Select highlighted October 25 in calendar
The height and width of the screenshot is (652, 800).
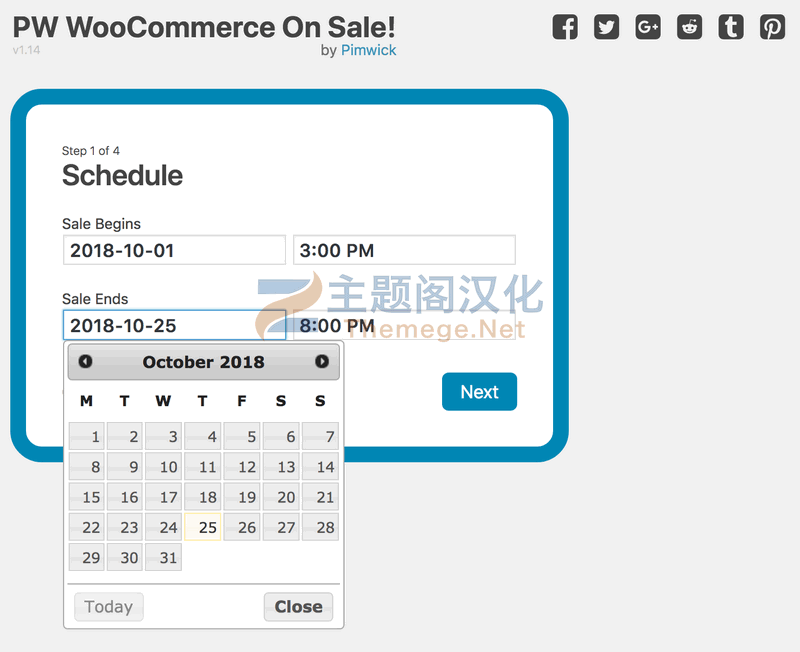pos(203,527)
